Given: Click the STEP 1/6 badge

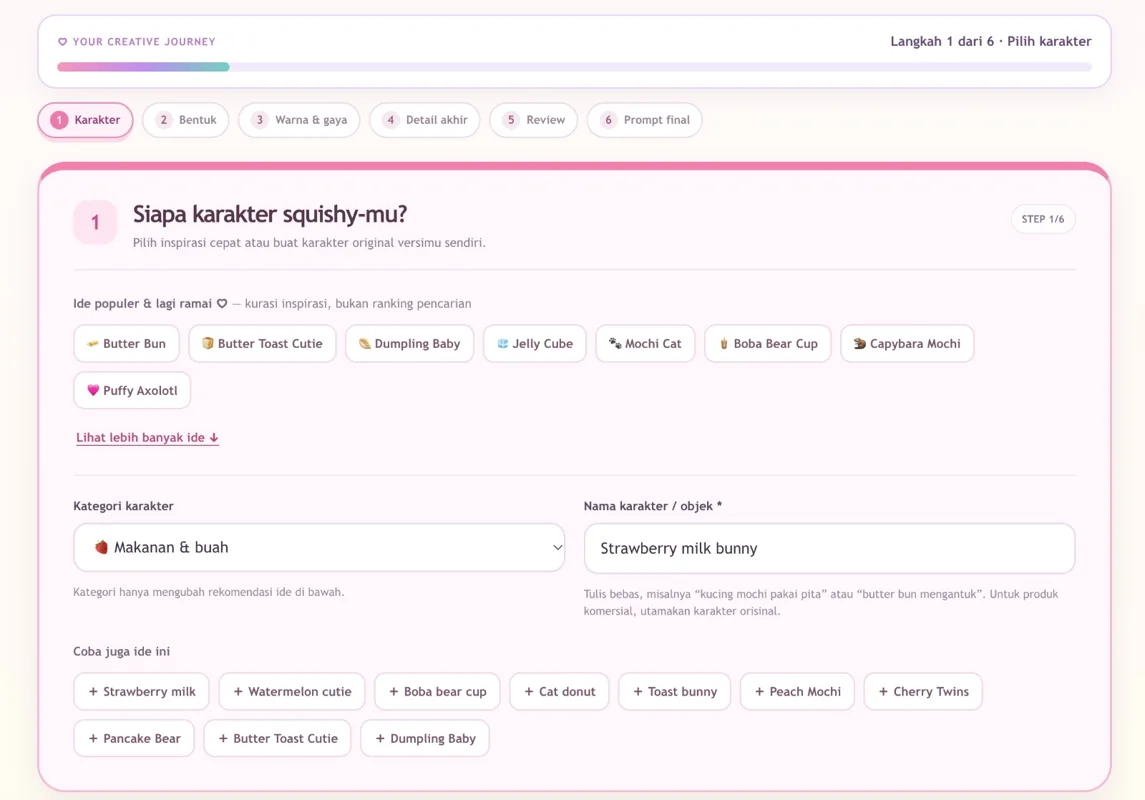Looking at the screenshot, I should click(x=1043, y=219).
